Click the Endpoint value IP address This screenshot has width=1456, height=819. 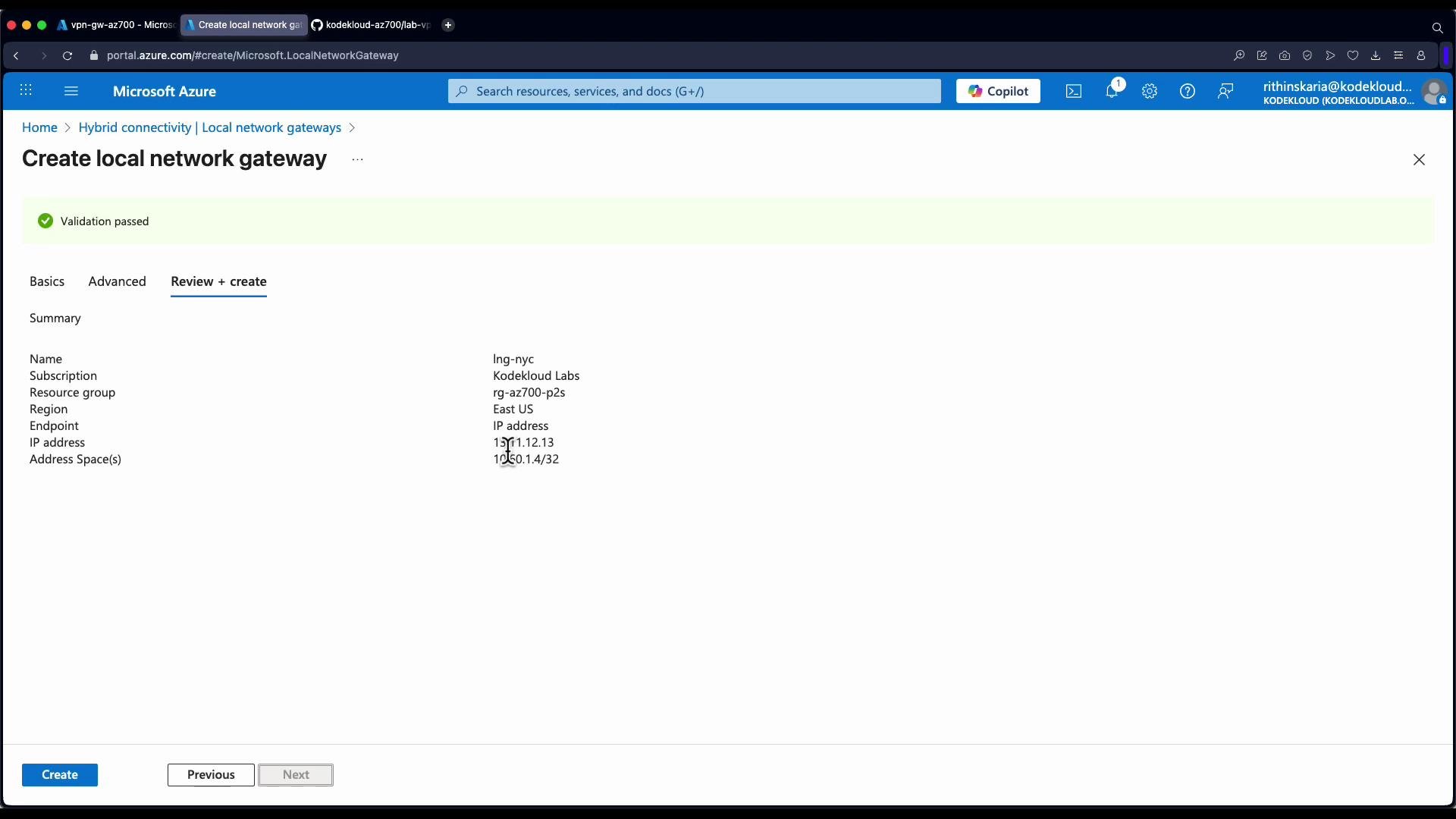[521, 426]
